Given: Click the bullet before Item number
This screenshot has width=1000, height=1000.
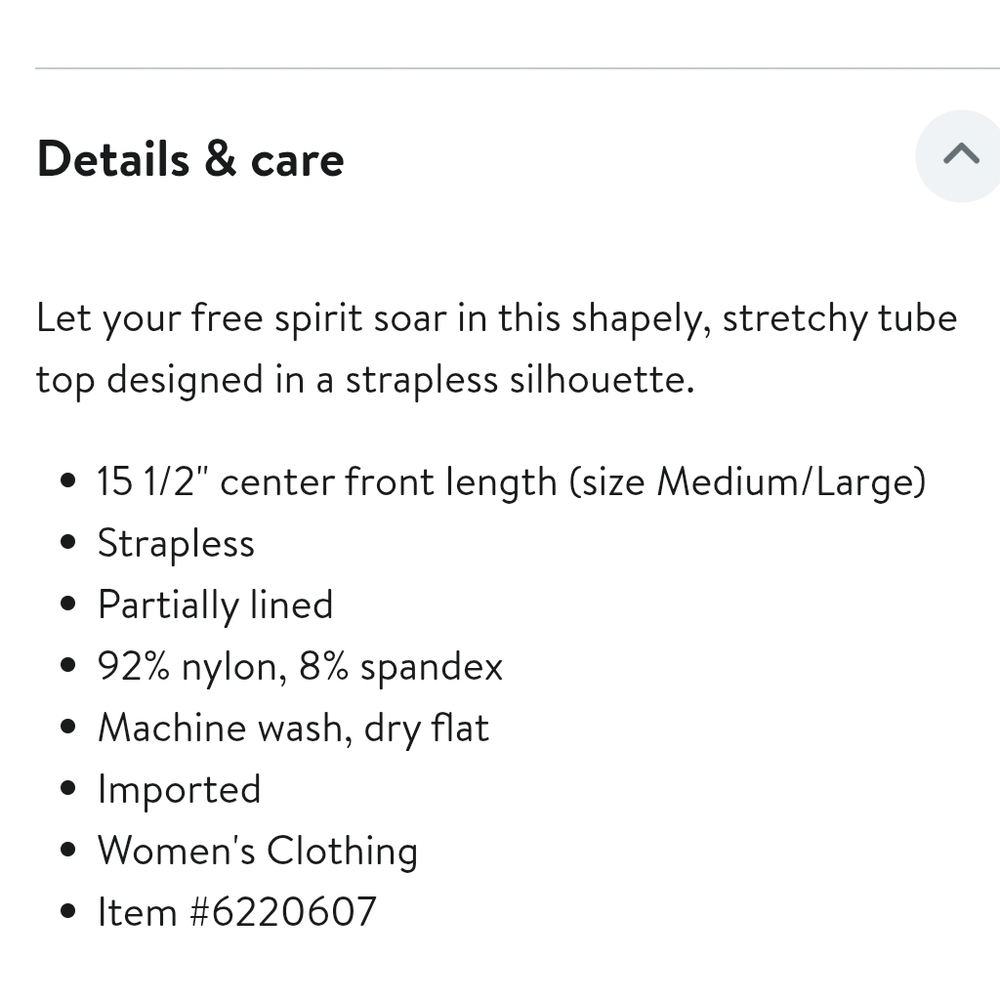Looking at the screenshot, I should [x=68, y=911].
